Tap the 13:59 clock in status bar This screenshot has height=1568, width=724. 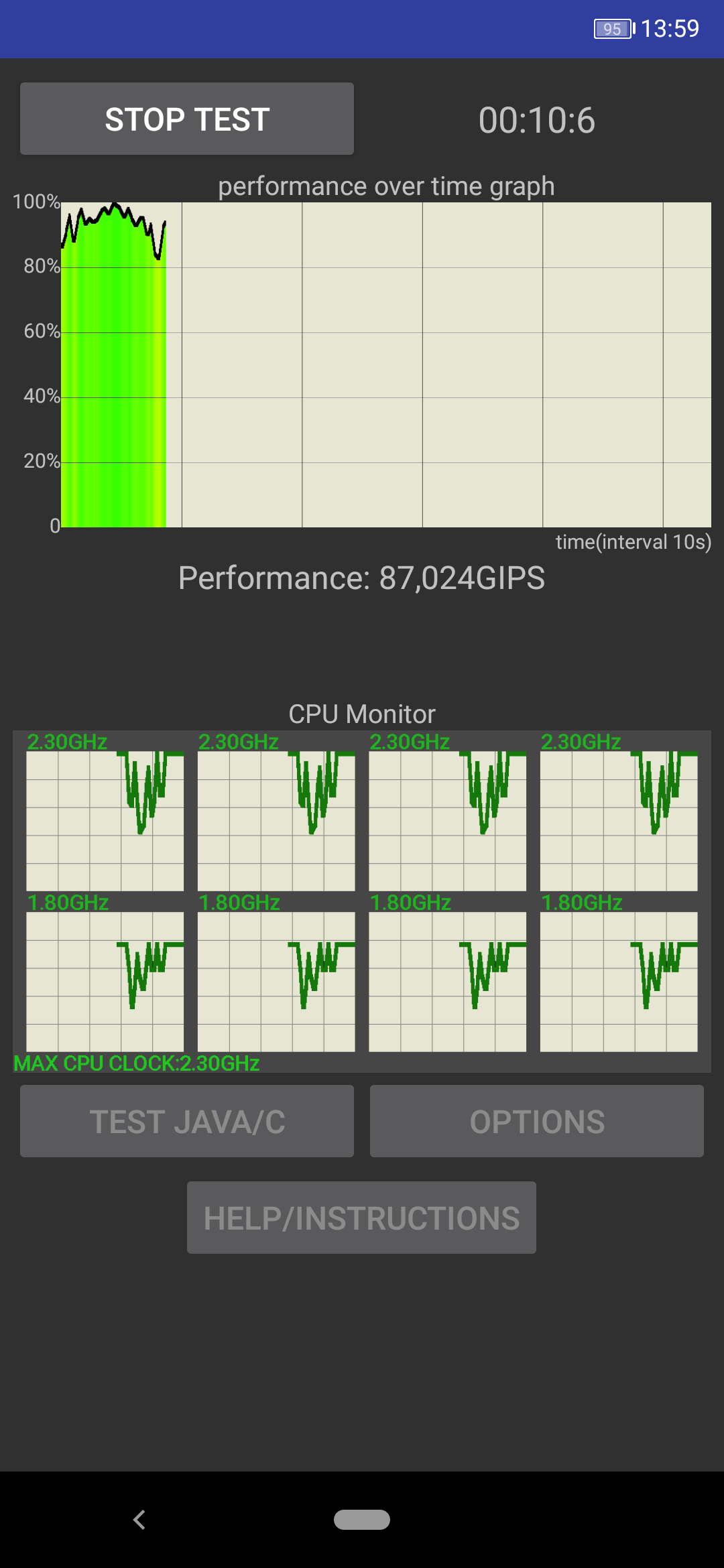click(670, 29)
